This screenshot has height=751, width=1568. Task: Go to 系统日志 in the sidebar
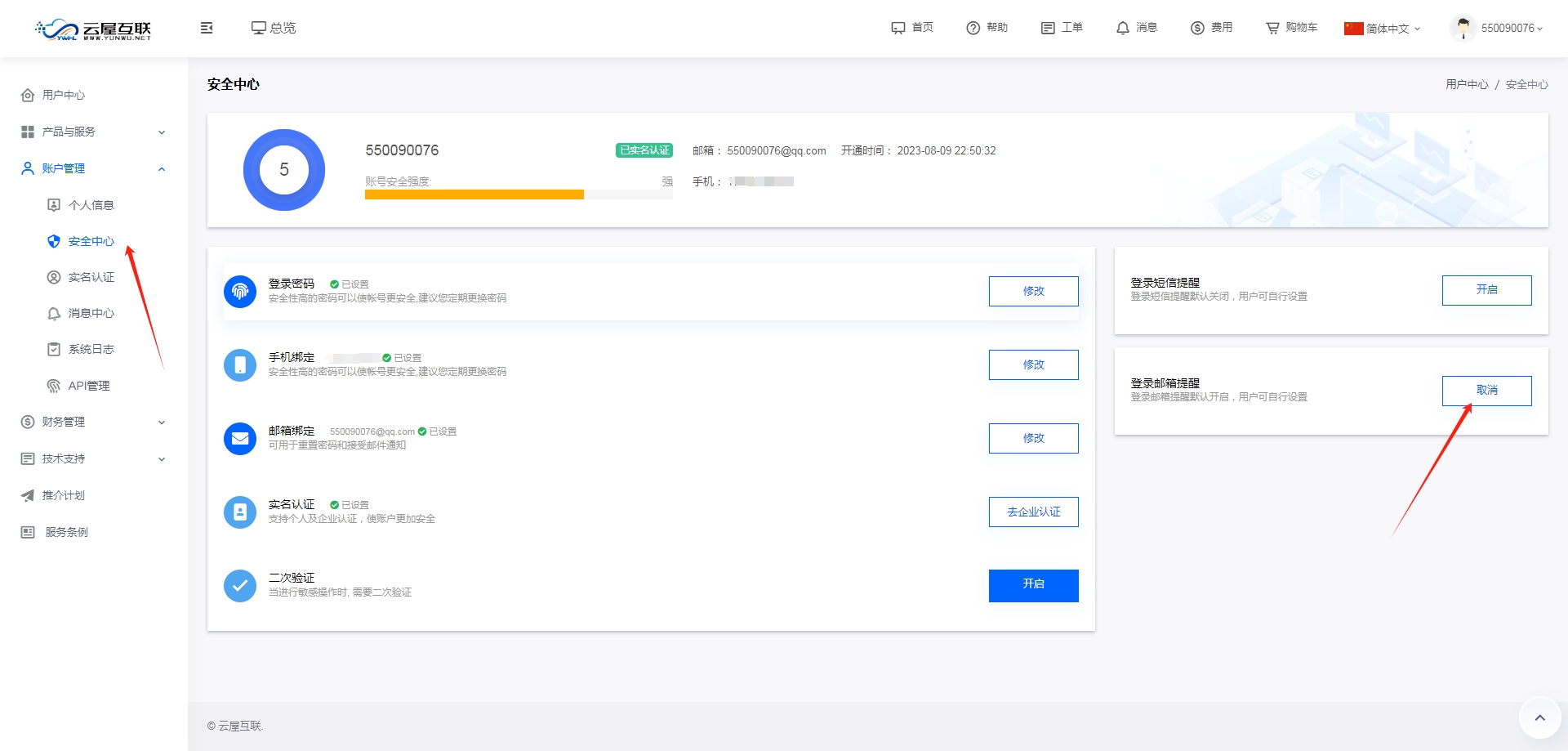[91, 349]
